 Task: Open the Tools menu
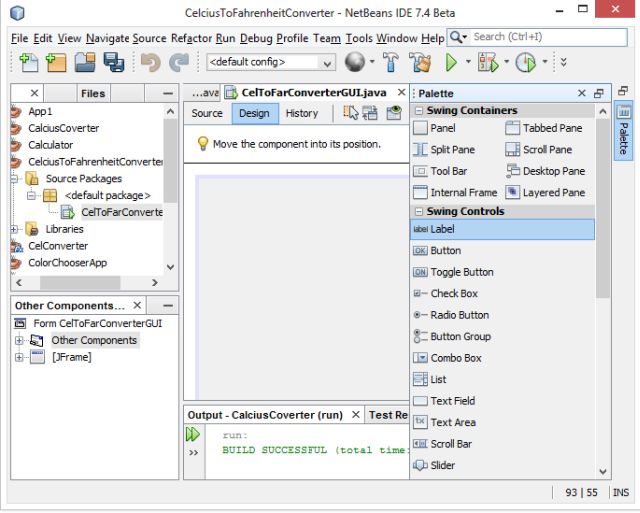point(359,38)
